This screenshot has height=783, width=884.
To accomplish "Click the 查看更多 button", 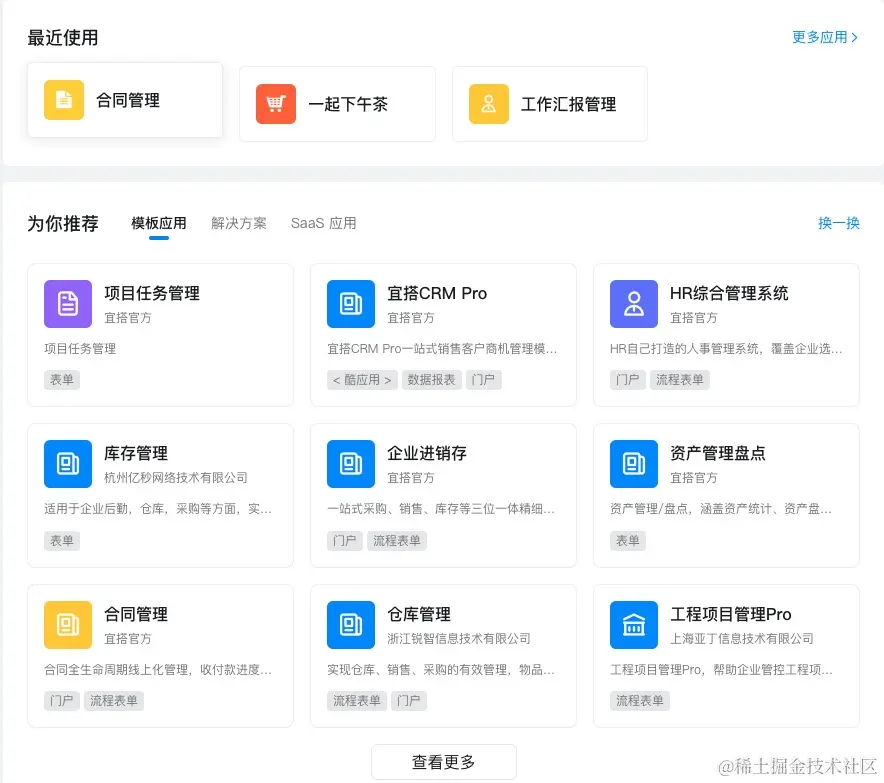I will coord(444,762).
